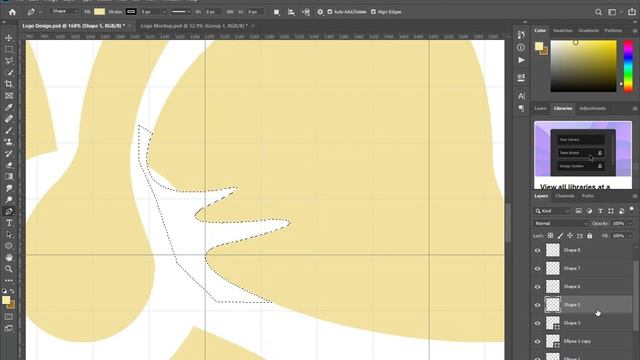Select the Type tool
This screenshot has width=640, height=360.
coord(9,223)
